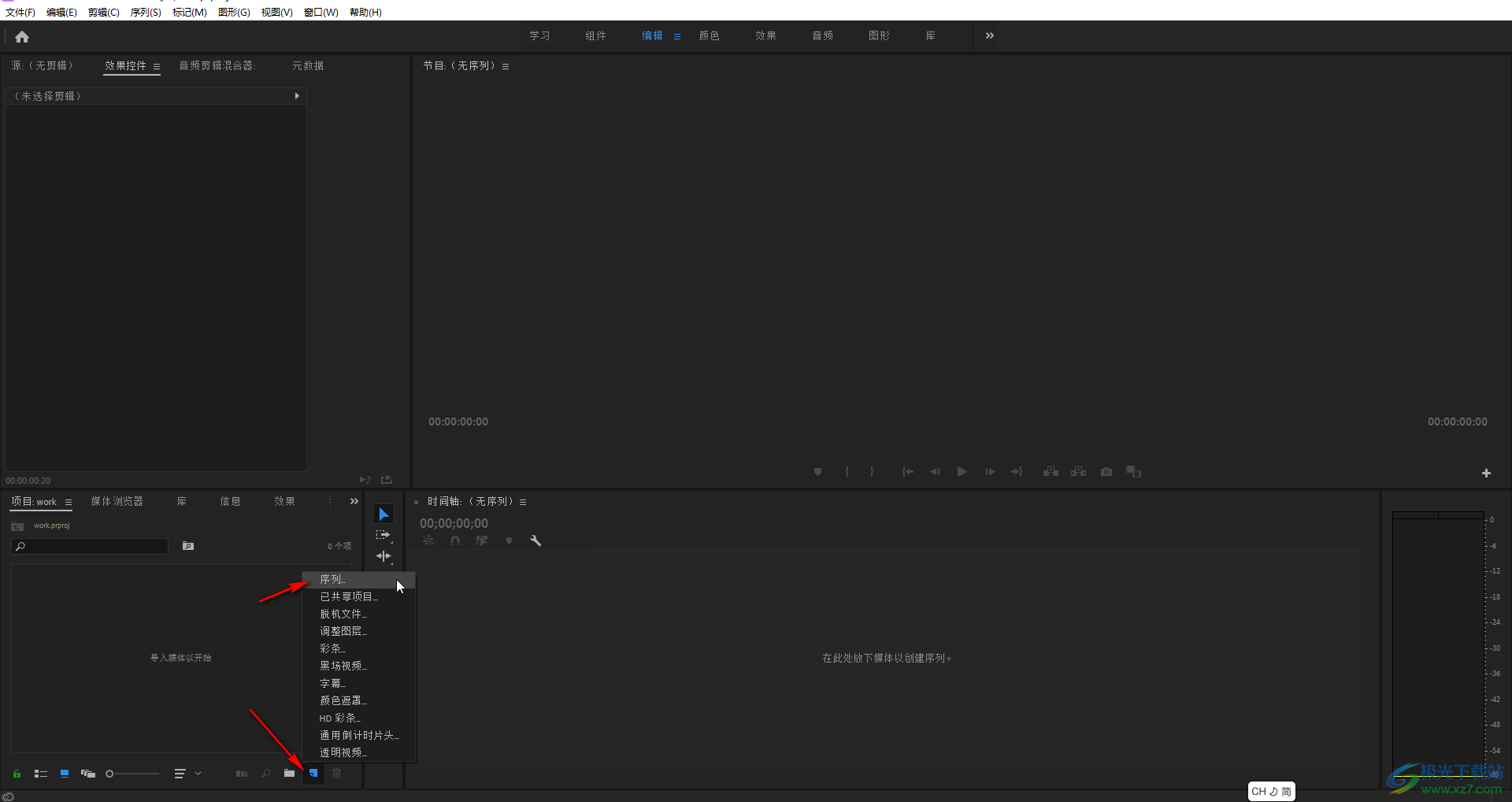Open the program monitor panel menu
The width and height of the screenshot is (1512, 802).
506,66
